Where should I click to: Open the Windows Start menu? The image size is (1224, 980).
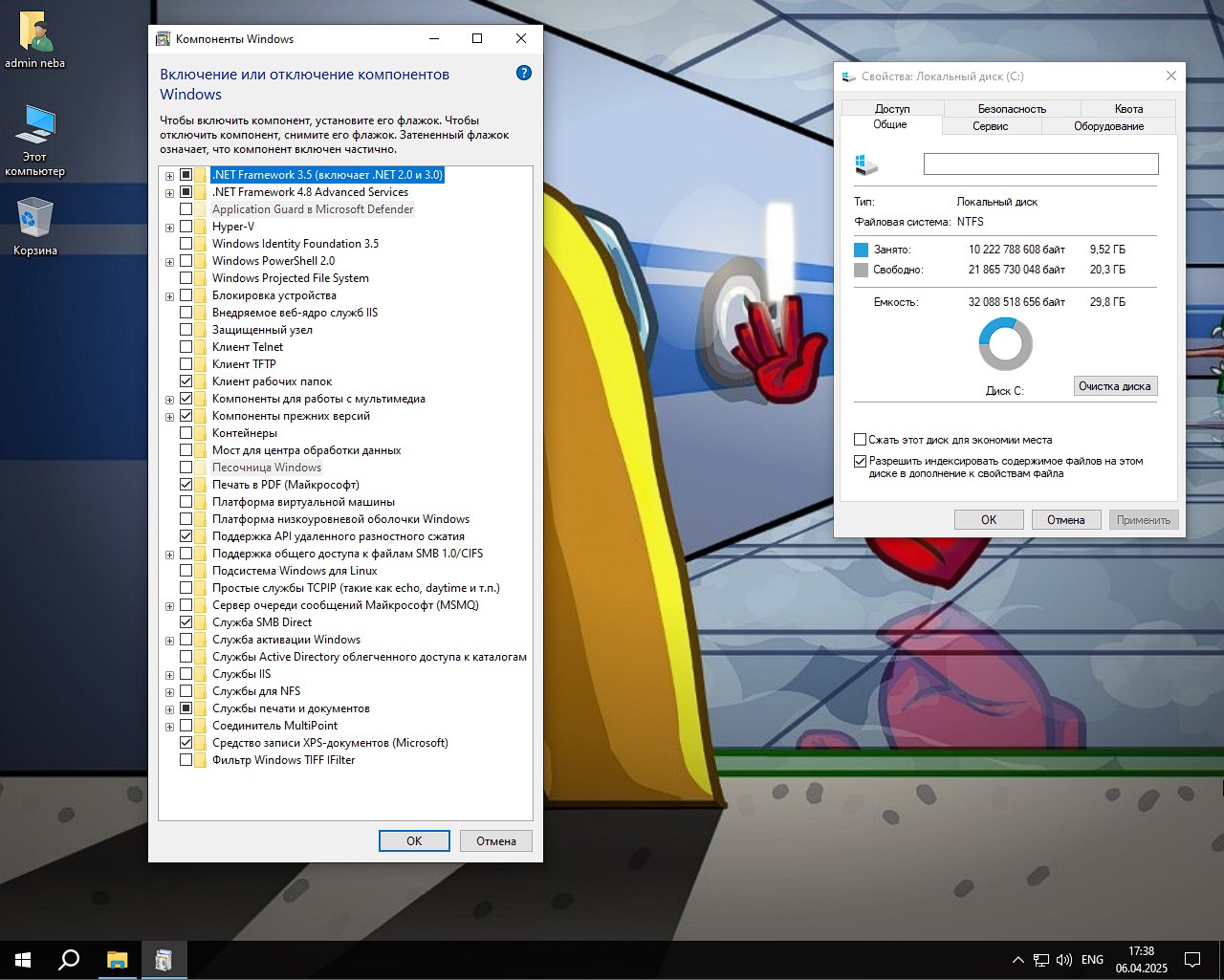click(23, 960)
